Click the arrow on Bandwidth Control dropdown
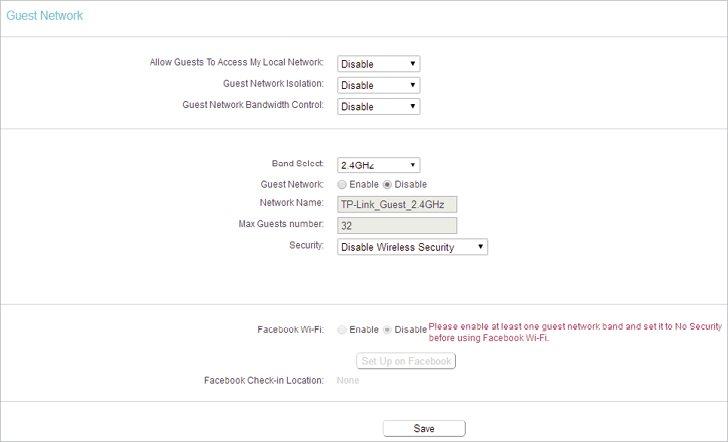Viewport: 728px width, 442px height. tap(412, 106)
